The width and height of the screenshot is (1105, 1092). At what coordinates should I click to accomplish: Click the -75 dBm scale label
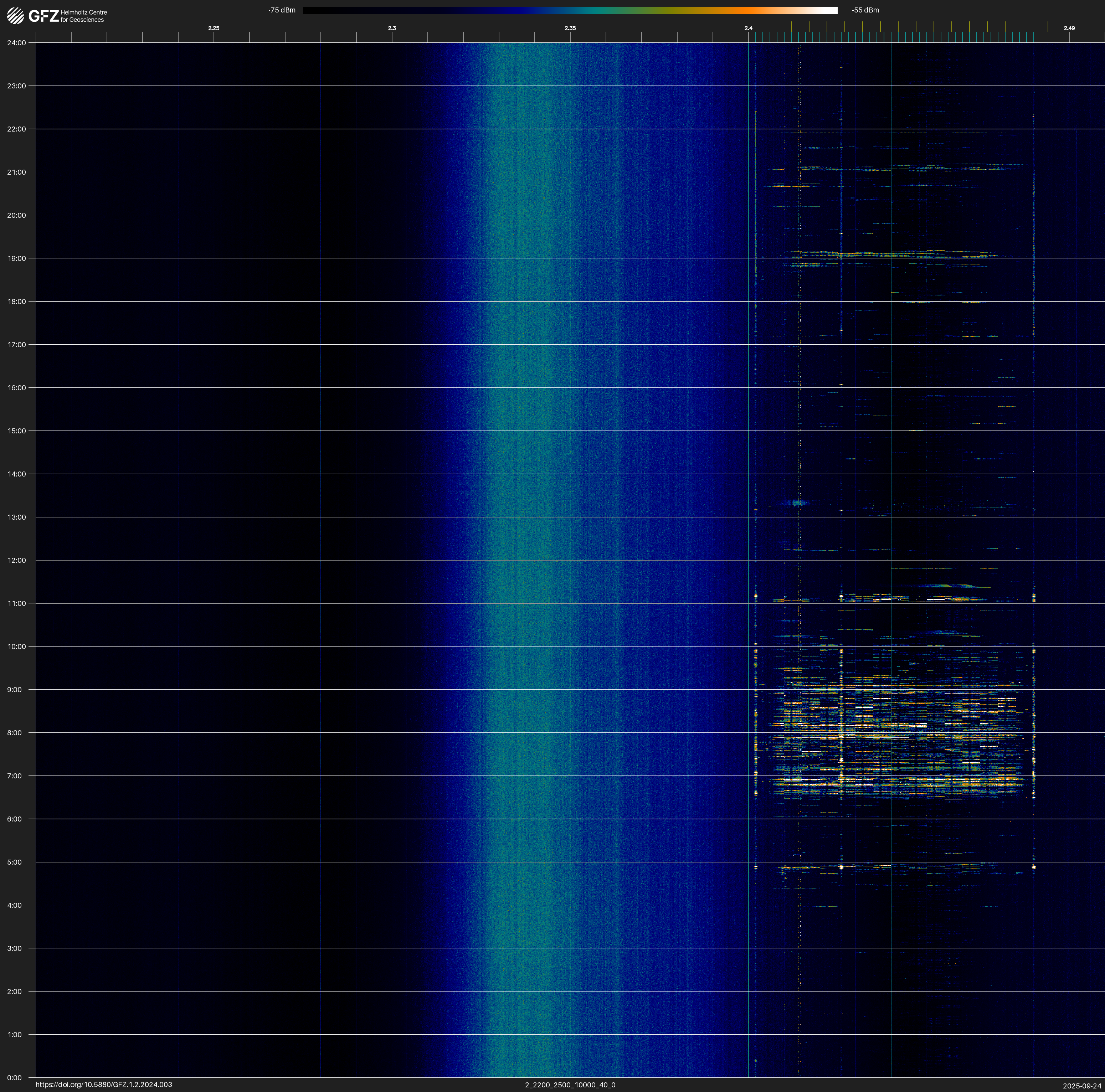coord(282,10)
